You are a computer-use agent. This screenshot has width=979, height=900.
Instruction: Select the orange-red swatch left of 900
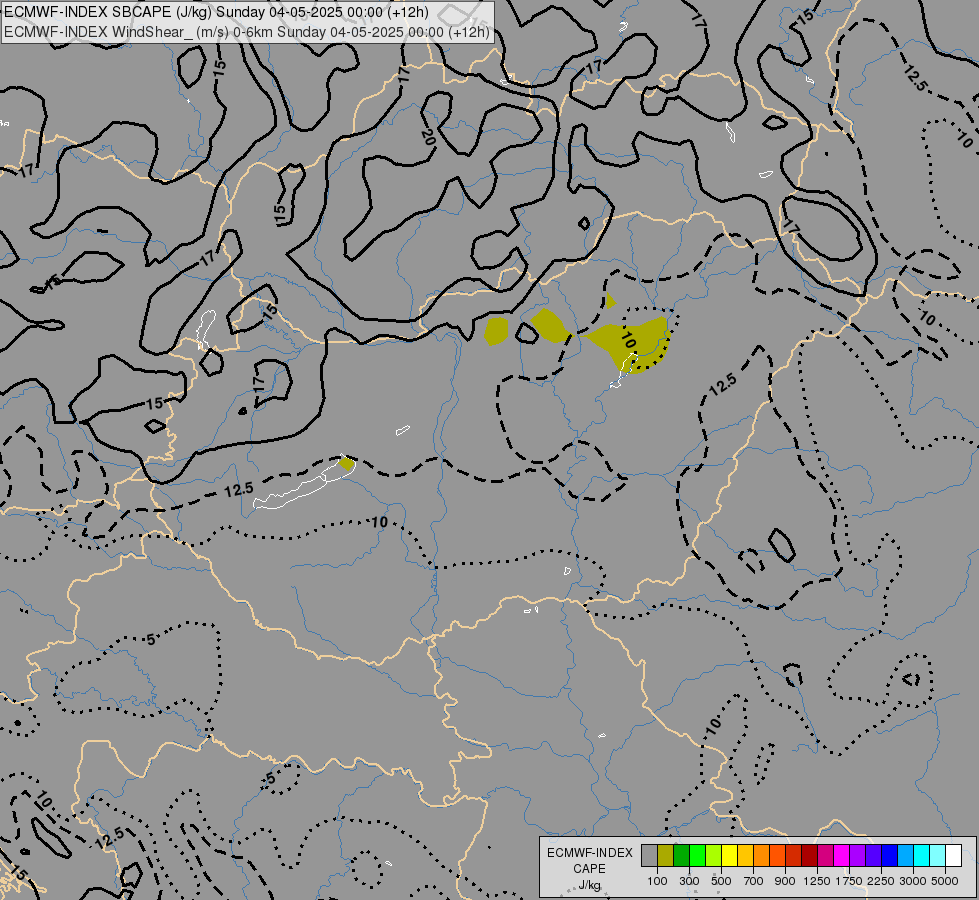pyautogui.click(x=777, y=856)
